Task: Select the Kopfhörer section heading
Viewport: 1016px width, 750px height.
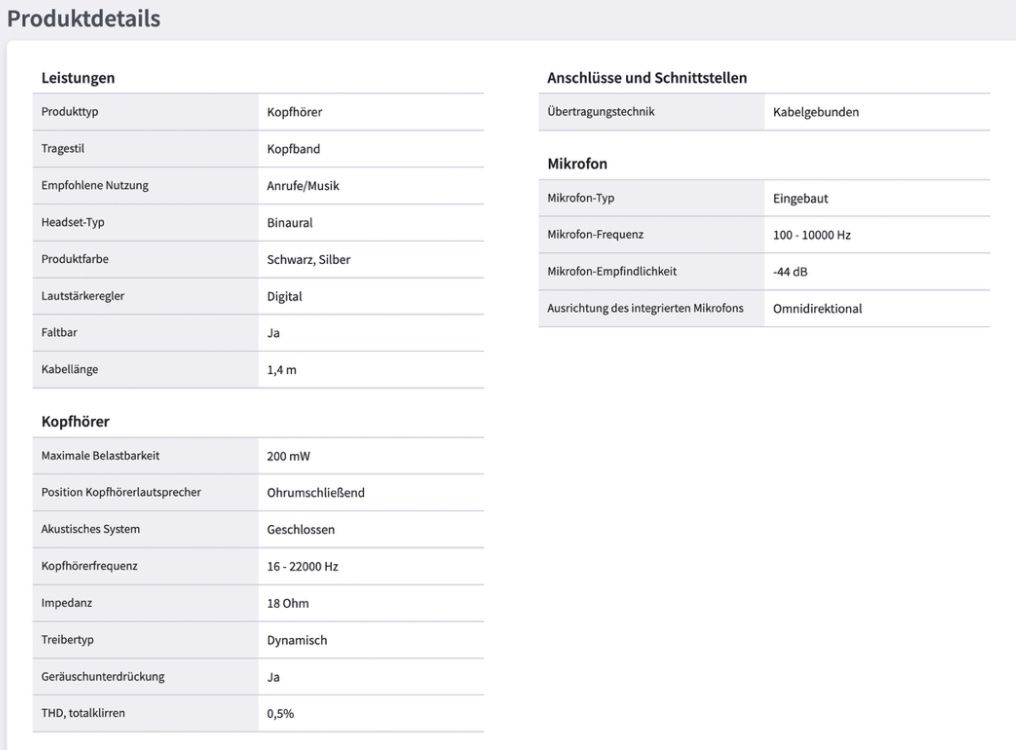Action: [75, 421]
